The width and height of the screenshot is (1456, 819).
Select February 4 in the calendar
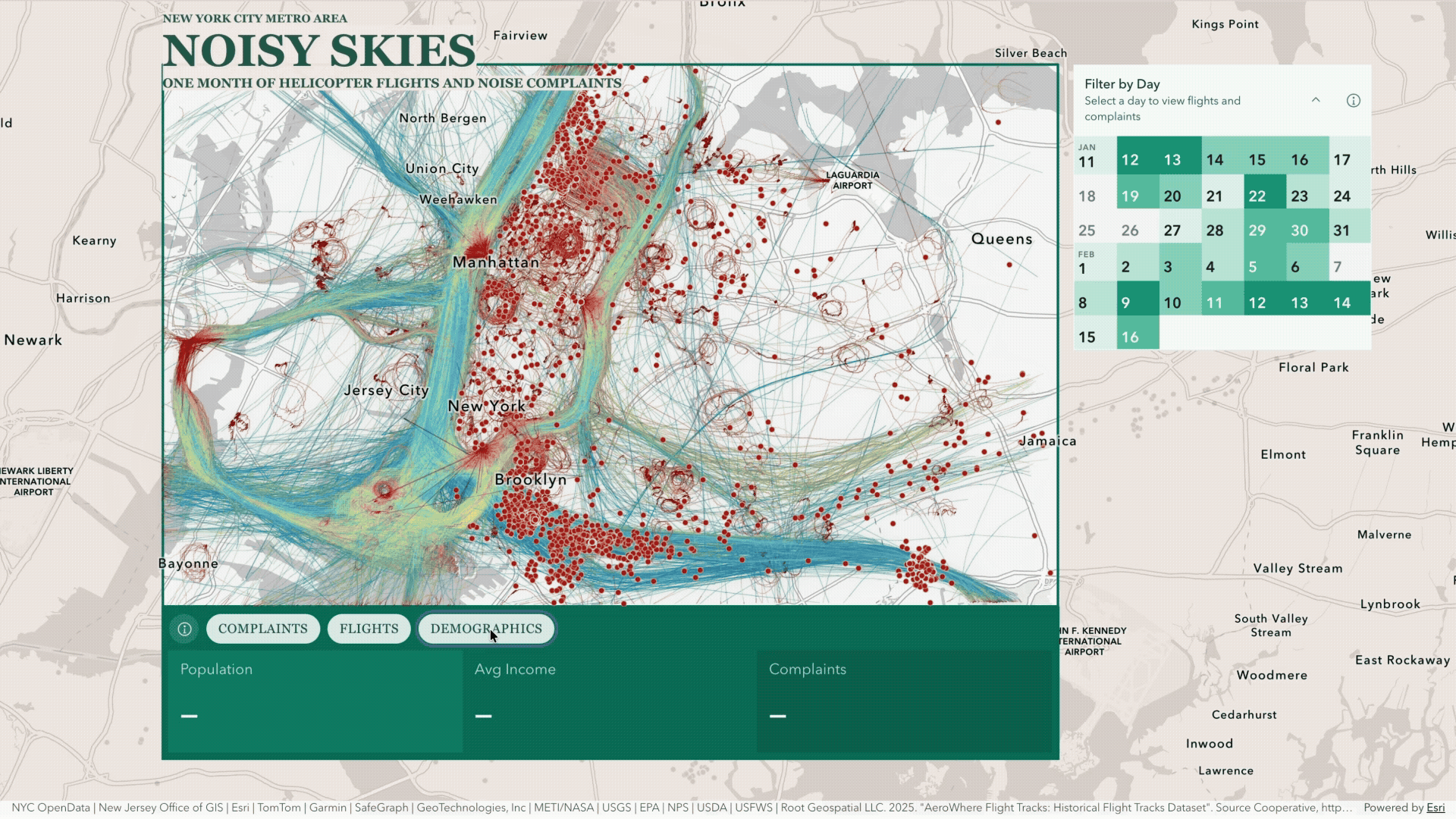tap(1222, 262)
